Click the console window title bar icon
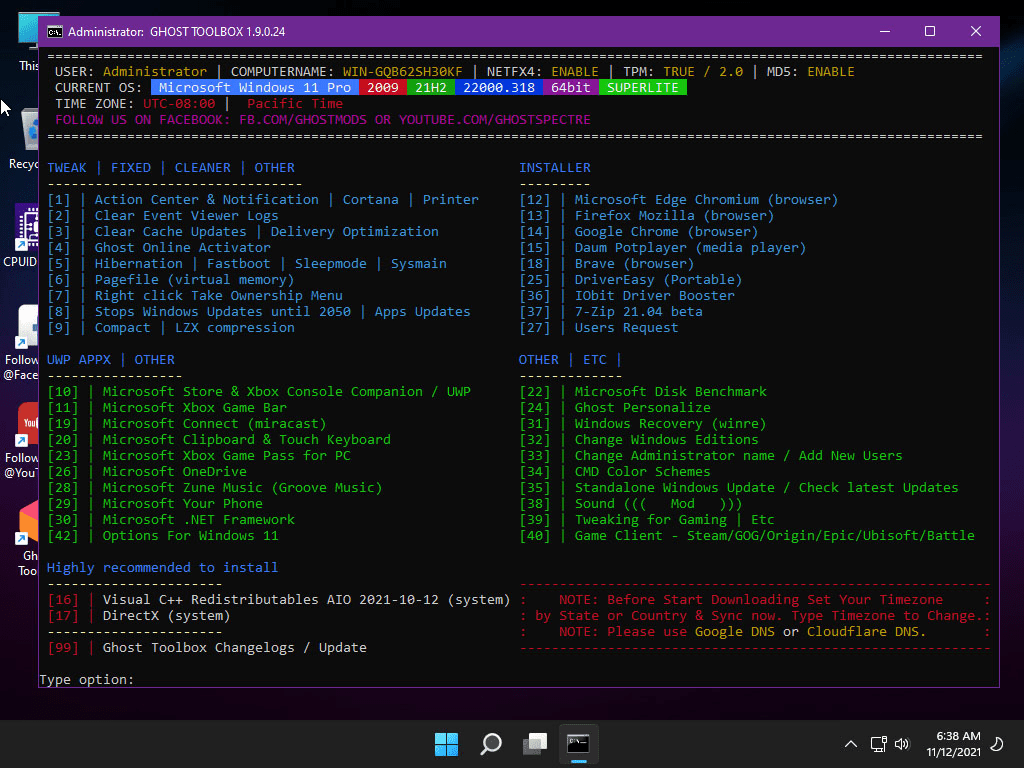The image size is (1024, 768). click(x=56, y=31)
